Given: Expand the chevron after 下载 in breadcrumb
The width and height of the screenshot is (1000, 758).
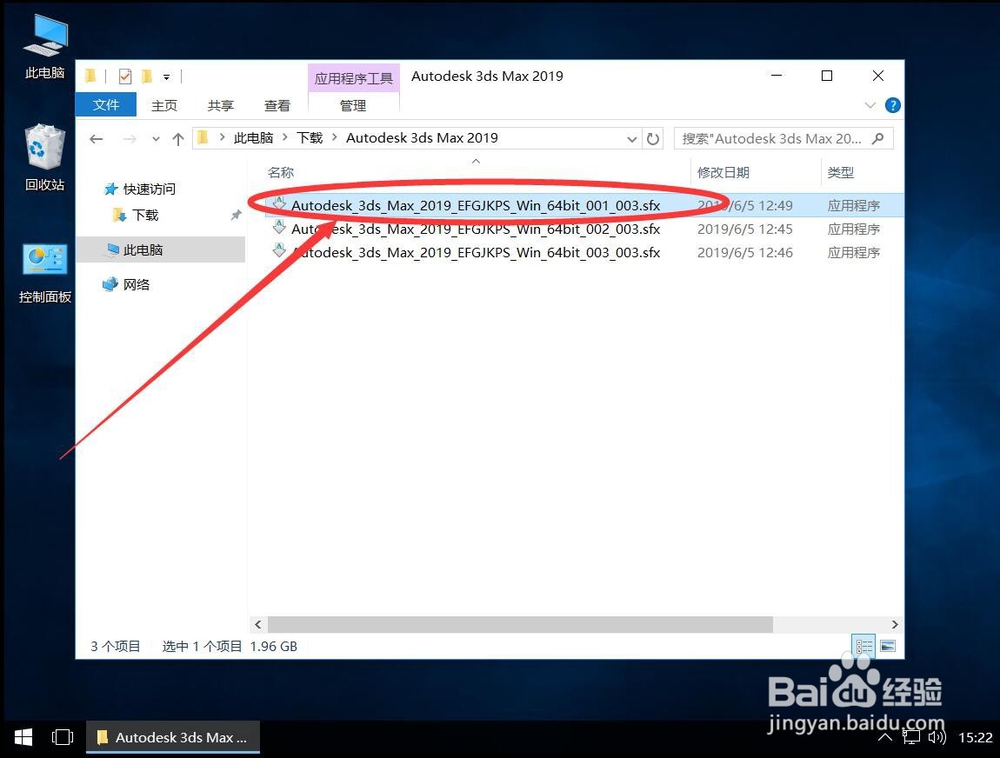Looking at the screenshot, I should (x=334, y=137).
